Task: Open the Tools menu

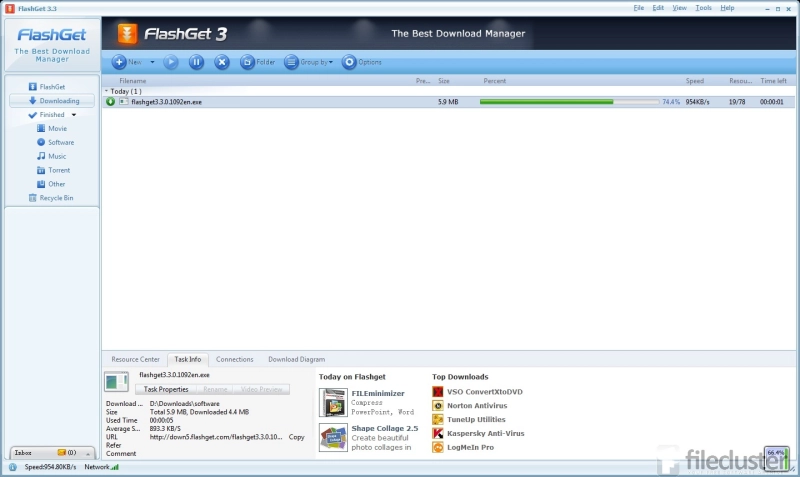Action: pyautogui.click(x=703, y=8)
